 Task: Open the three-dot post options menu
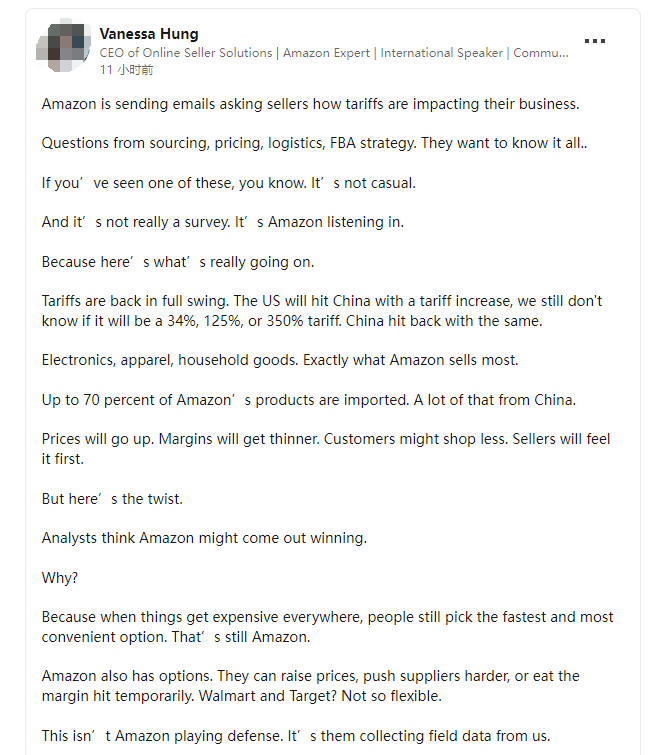click(595, 41)
